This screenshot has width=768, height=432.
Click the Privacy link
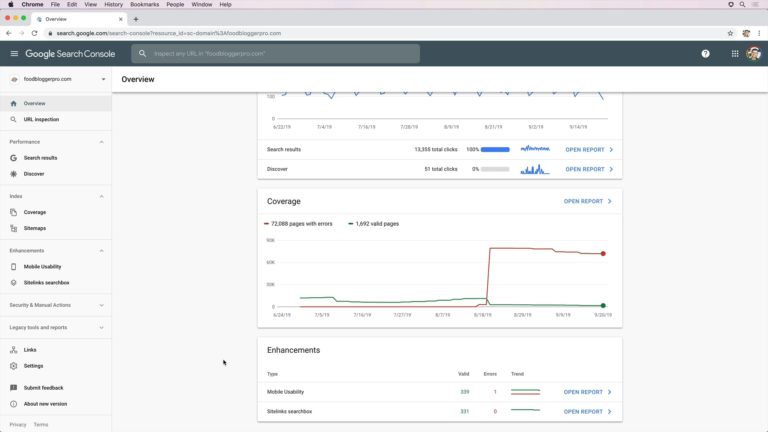(x=18, y=425)
